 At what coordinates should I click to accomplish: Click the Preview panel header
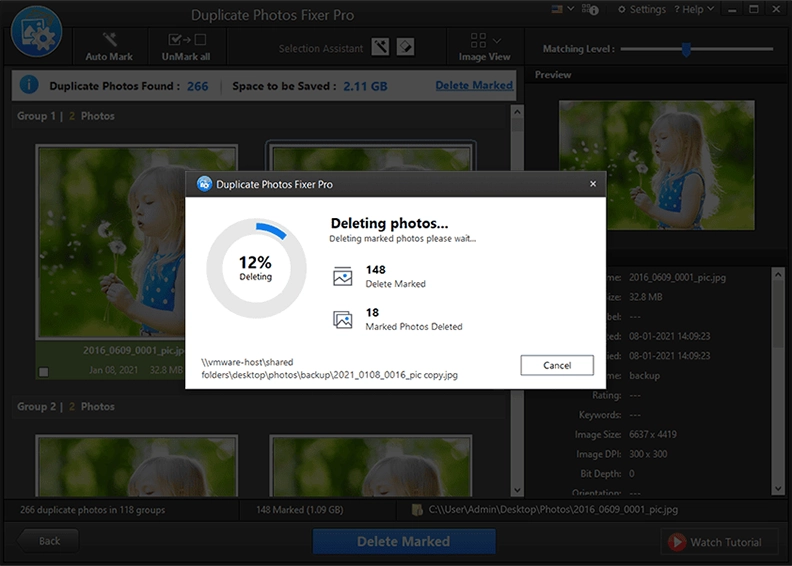tap(553, 75)
